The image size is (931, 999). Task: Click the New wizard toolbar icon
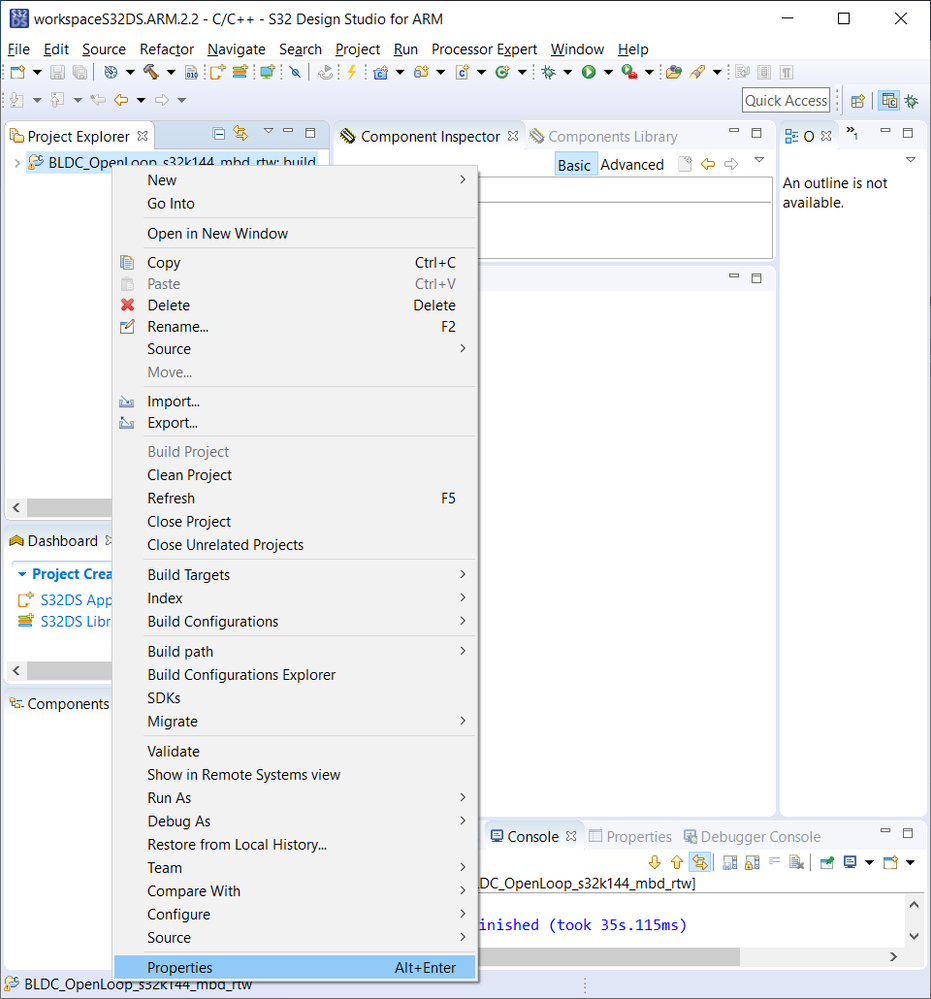click(x=18, y=72)
